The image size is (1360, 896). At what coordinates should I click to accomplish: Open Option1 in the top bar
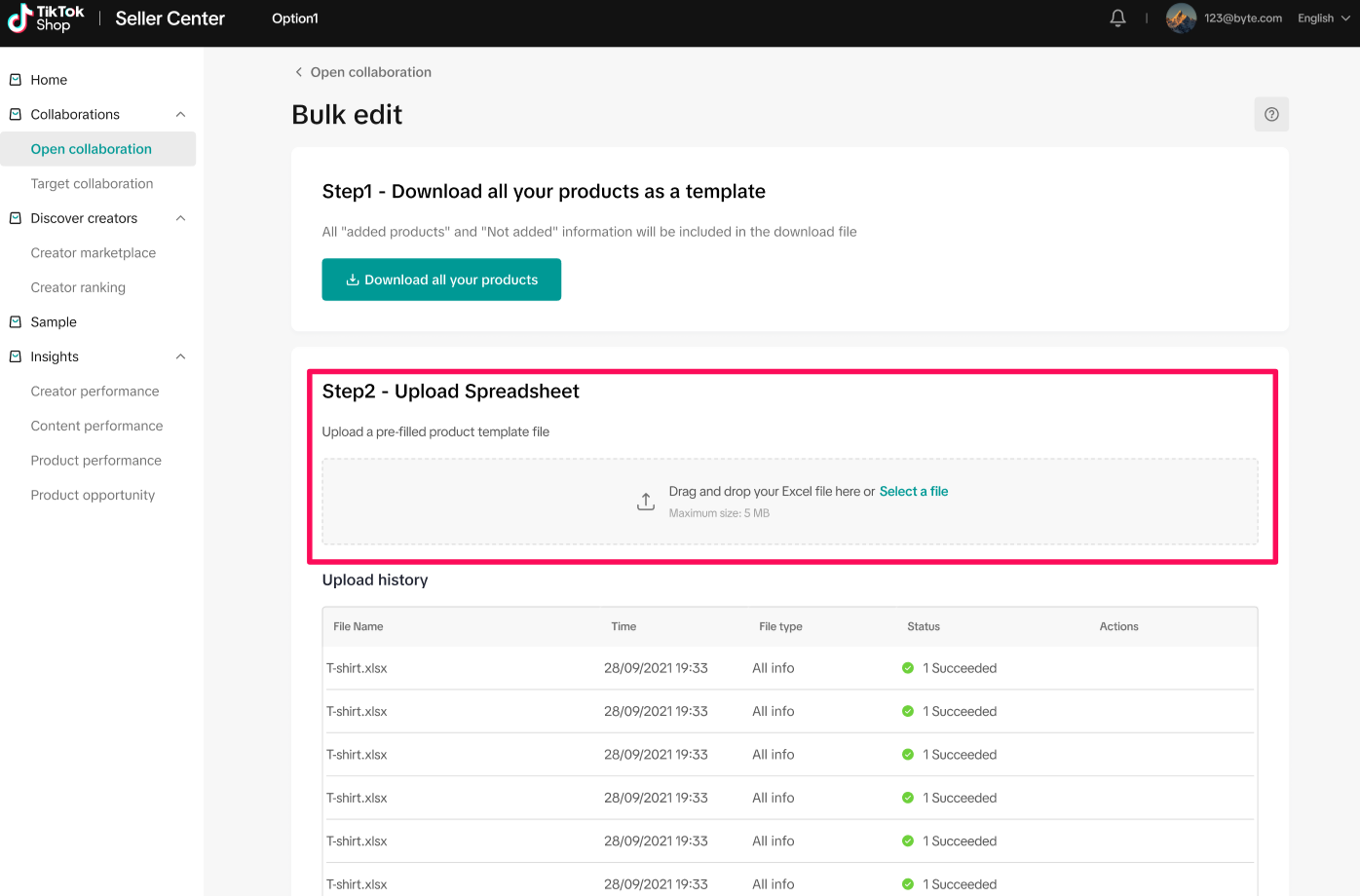[295, 19]
